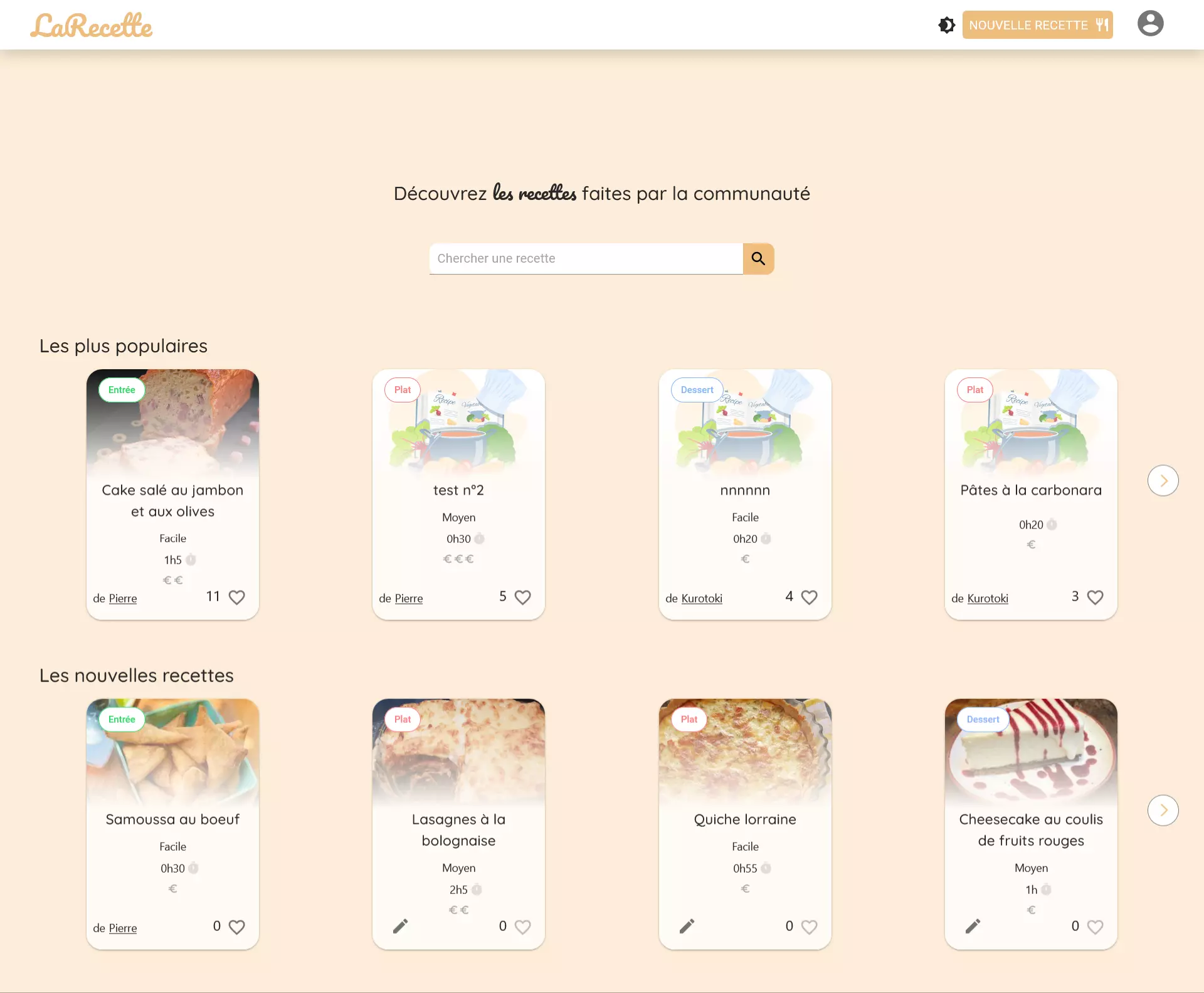Like the nnnnnn recipe heart
The image size is (1204, 993).
pyautogui.click(x=808, y=597)
